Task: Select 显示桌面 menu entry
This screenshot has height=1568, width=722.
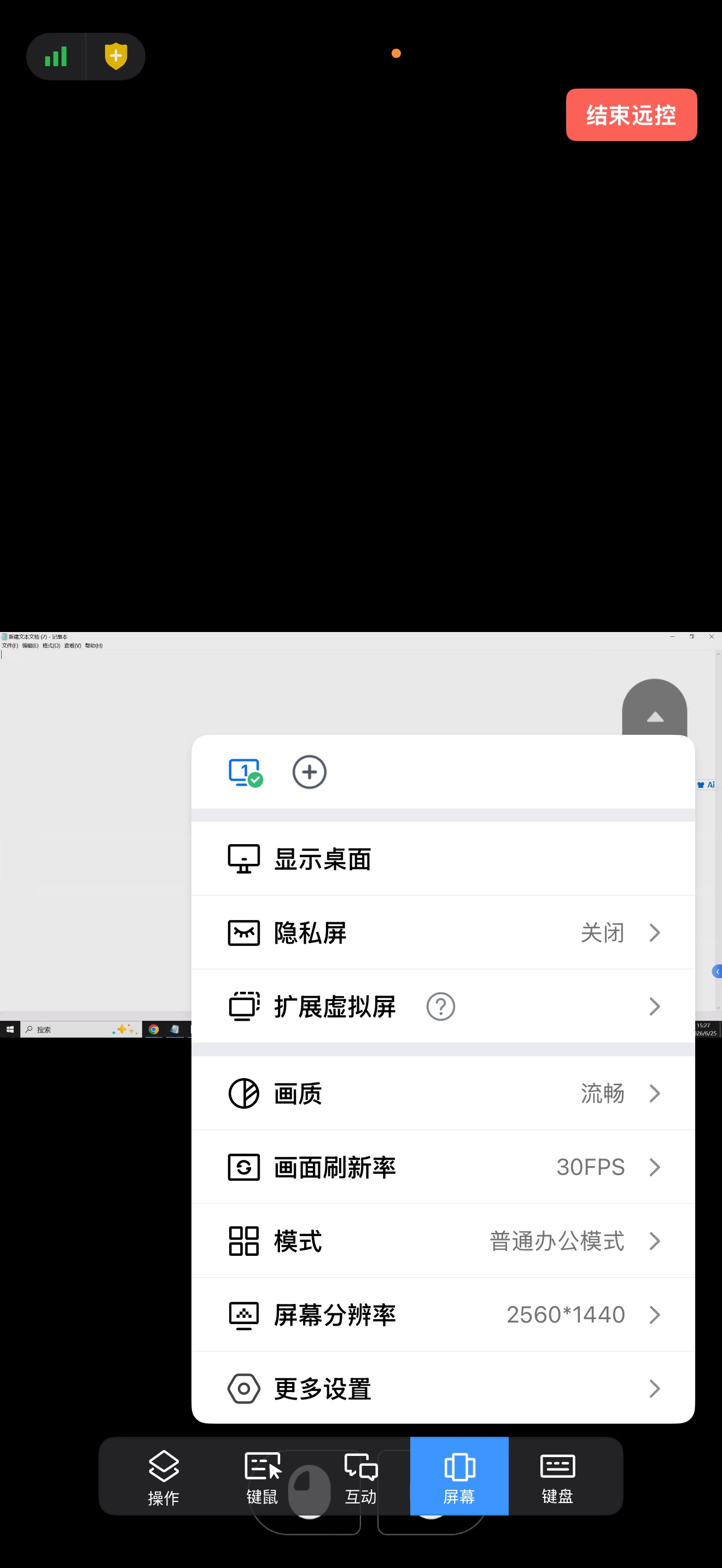Action: click(443, 859)
